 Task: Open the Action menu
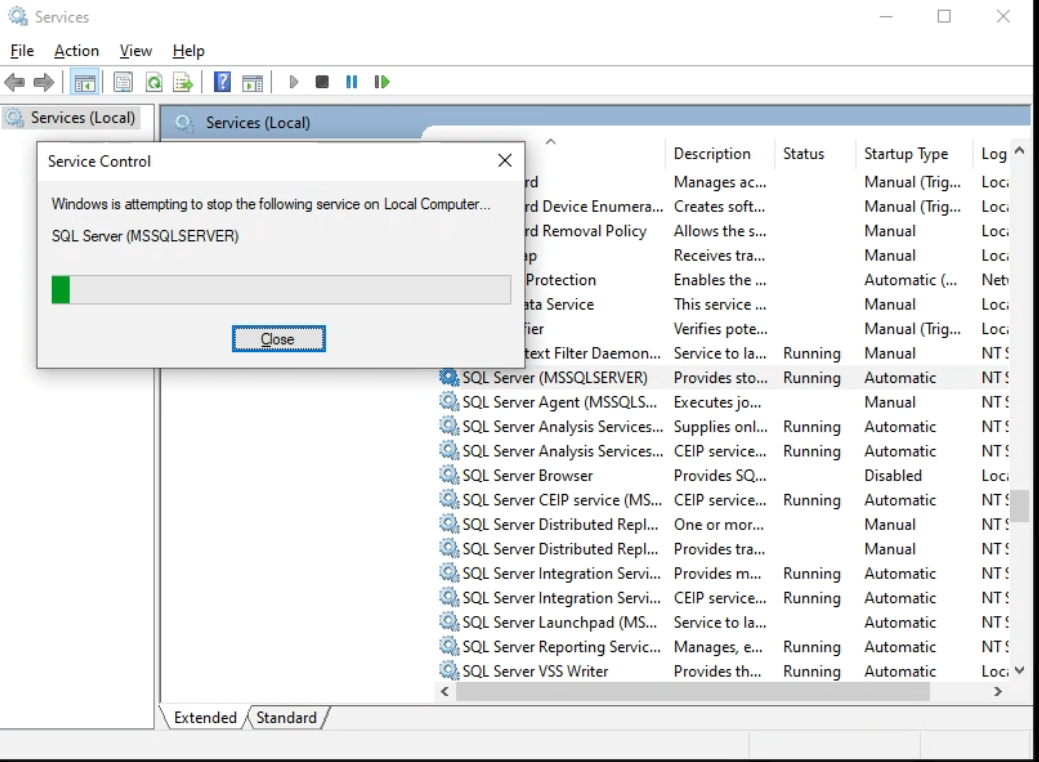click(x=76, y=51)
